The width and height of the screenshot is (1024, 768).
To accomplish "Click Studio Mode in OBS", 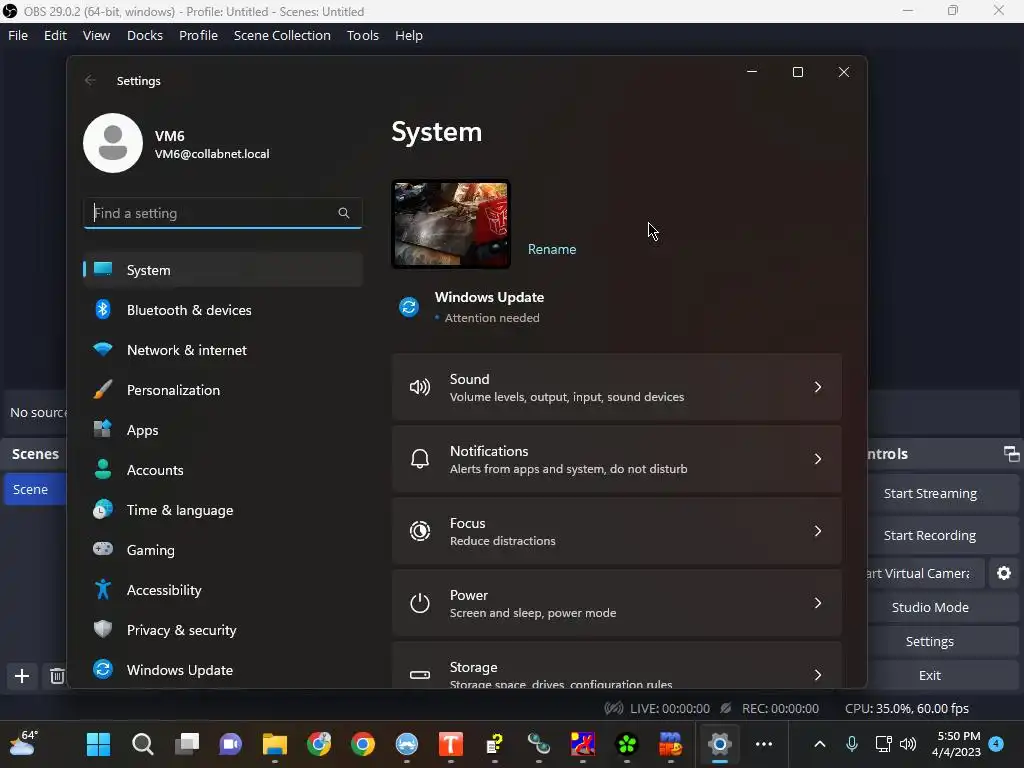I will pyautogui.click(x=942, y=607).
